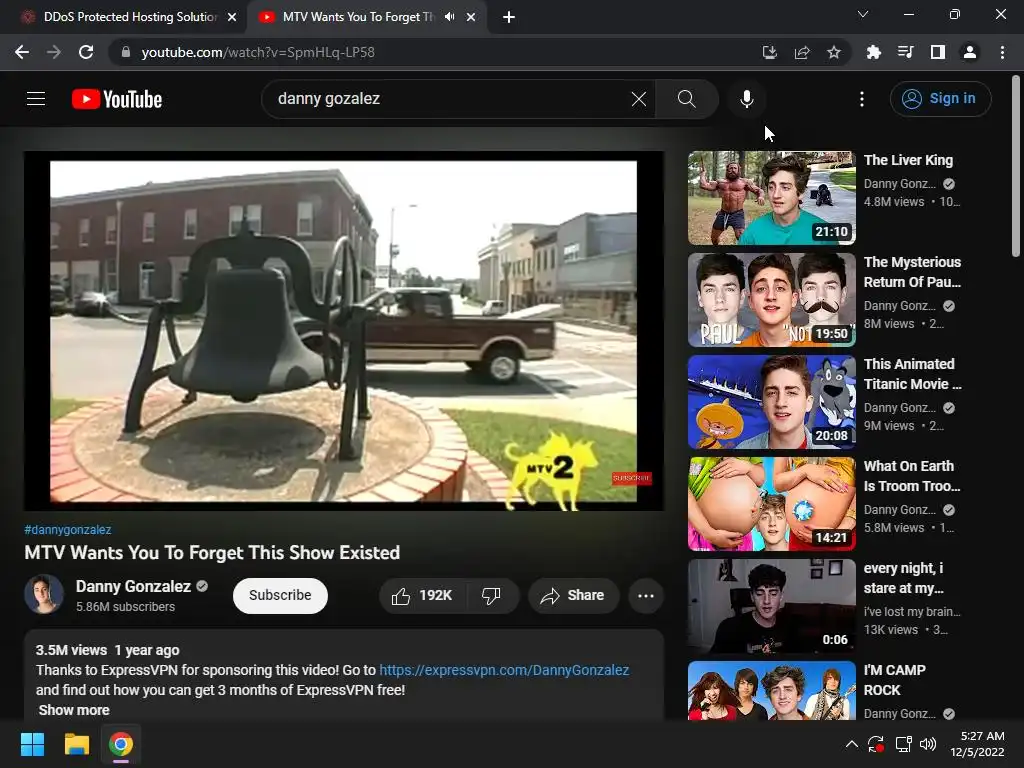This screenshot has width=1024, height=768.
Task: Open volume control in system tray
Action: click(927, 744)
